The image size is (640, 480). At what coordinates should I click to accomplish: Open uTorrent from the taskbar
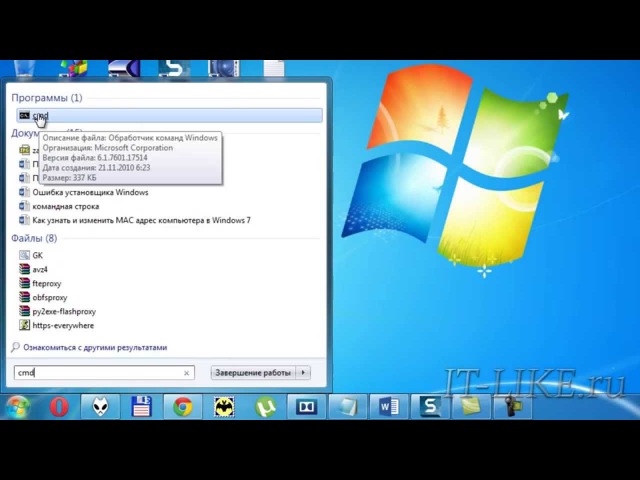coord(265,407)
